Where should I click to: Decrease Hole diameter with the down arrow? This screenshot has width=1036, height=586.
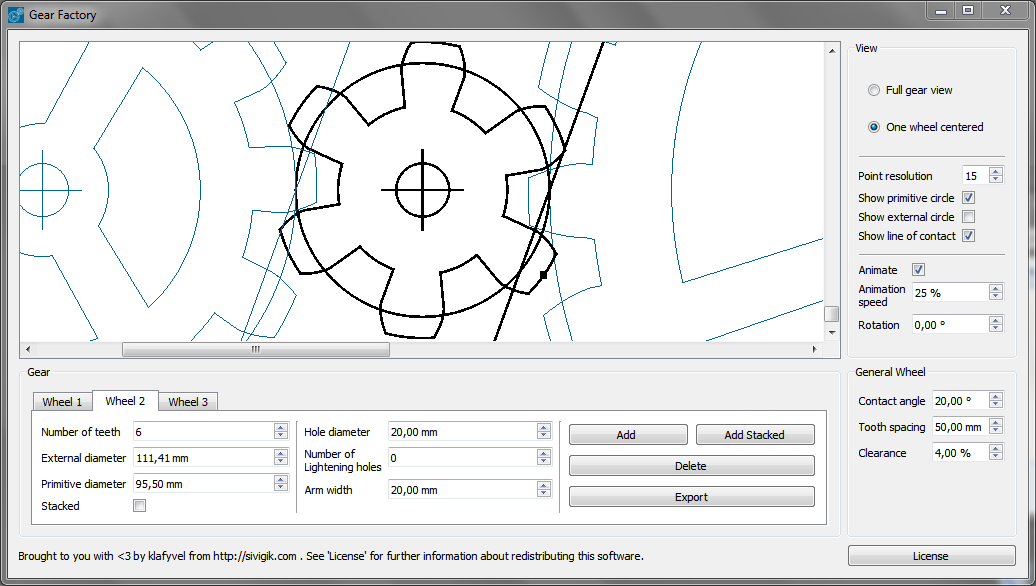pyautogui.click(x=544, y=435)
